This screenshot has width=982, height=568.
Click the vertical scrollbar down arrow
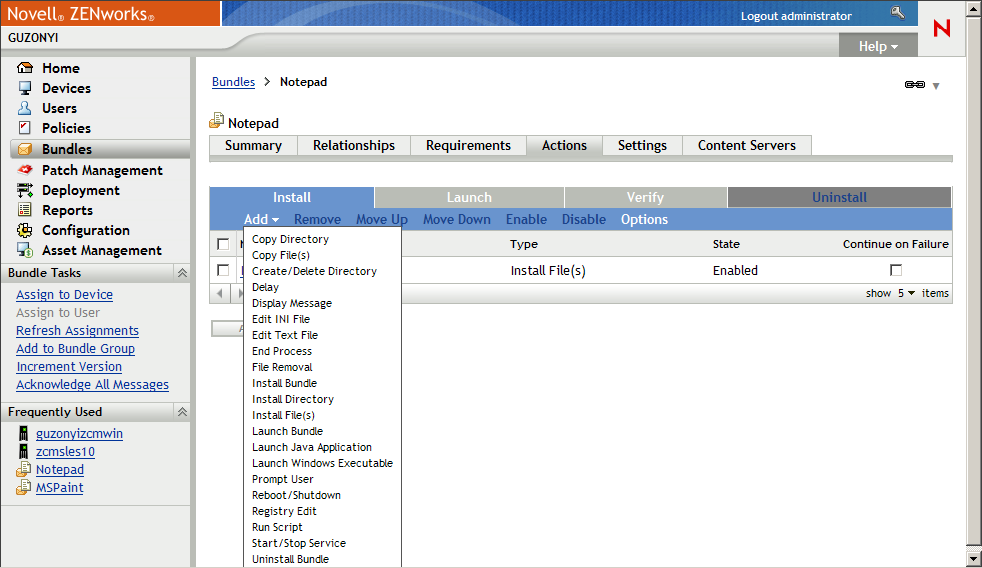[x=973, y=557]
